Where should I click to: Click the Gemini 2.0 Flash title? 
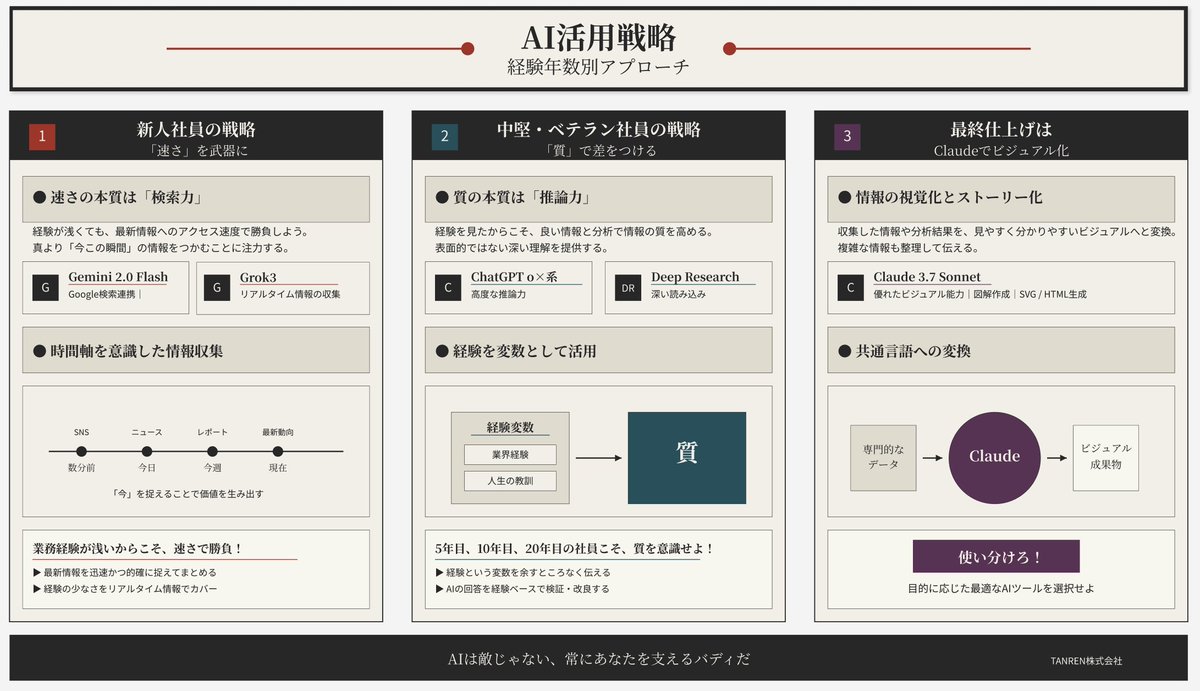coord(118,277)
